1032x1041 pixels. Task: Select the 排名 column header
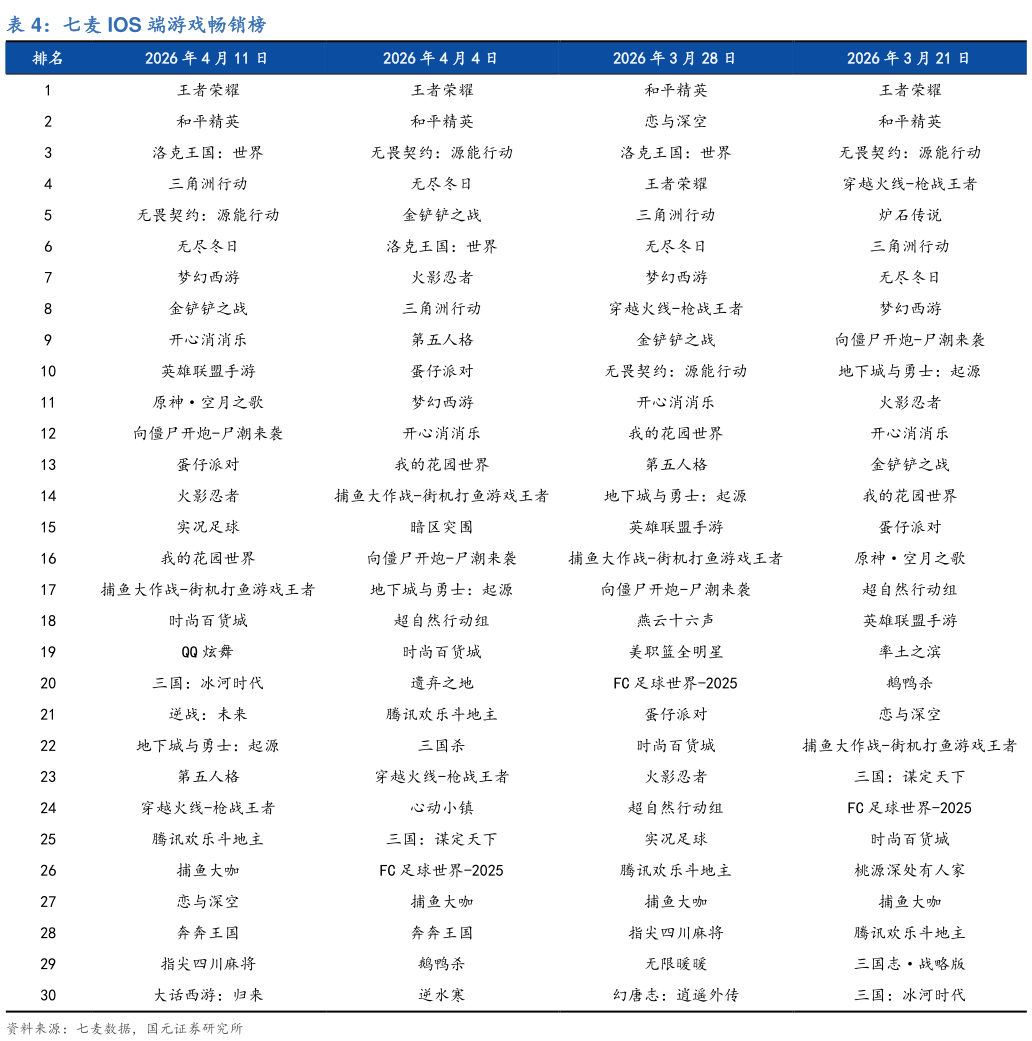(x=48, y=58)
